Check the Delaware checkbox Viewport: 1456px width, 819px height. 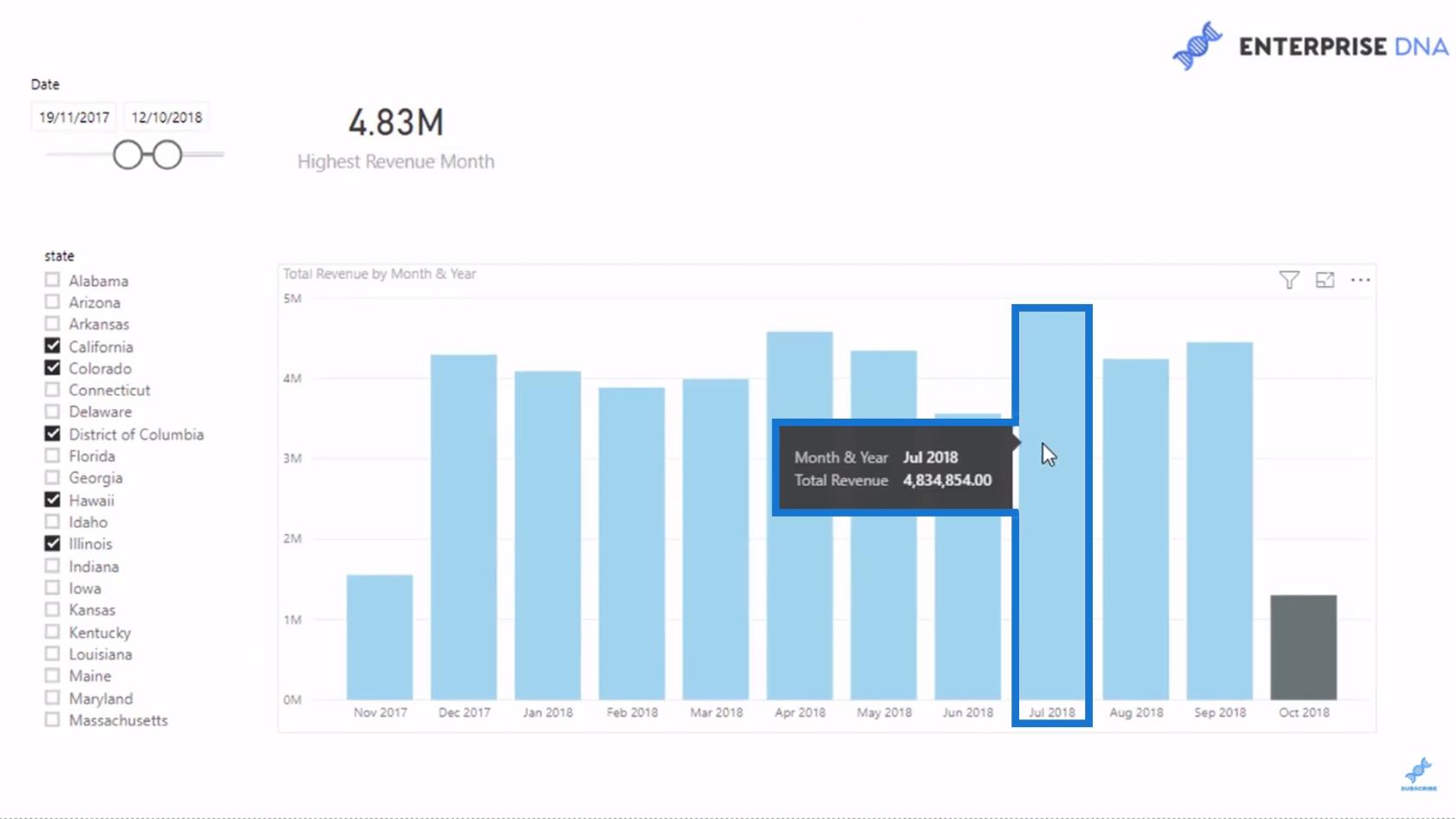click(53, 412)
